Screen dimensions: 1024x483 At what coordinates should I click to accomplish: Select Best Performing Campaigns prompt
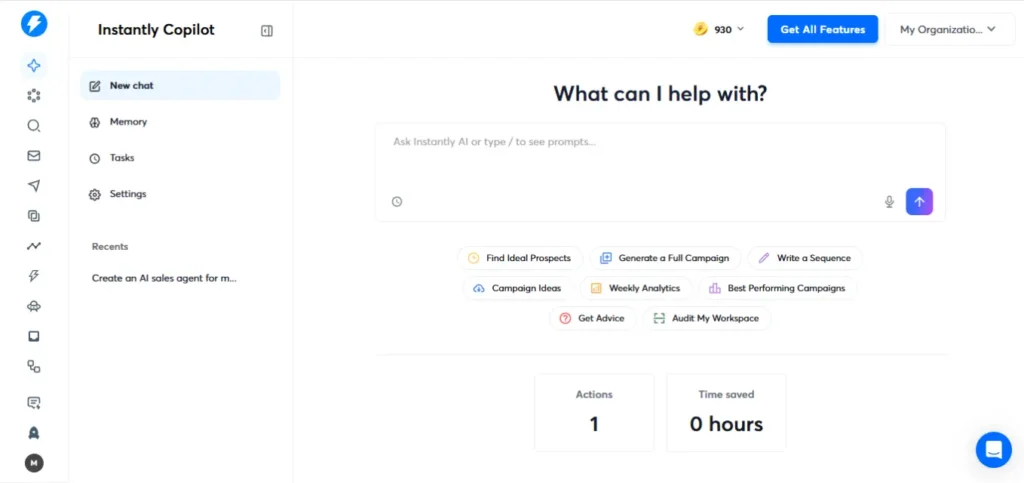pos(777,288)
